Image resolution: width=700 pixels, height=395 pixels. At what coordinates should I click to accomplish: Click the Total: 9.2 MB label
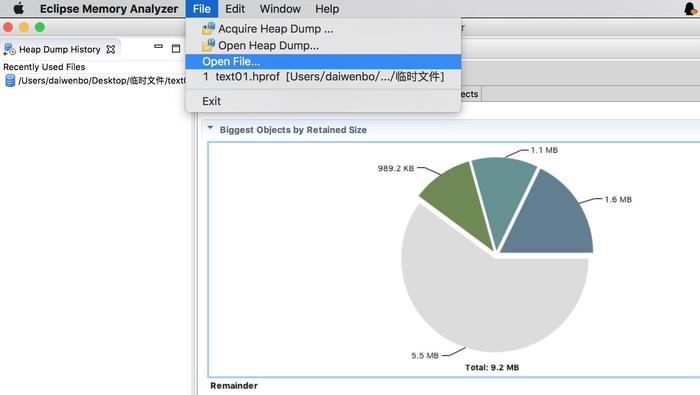click(492, 368)
